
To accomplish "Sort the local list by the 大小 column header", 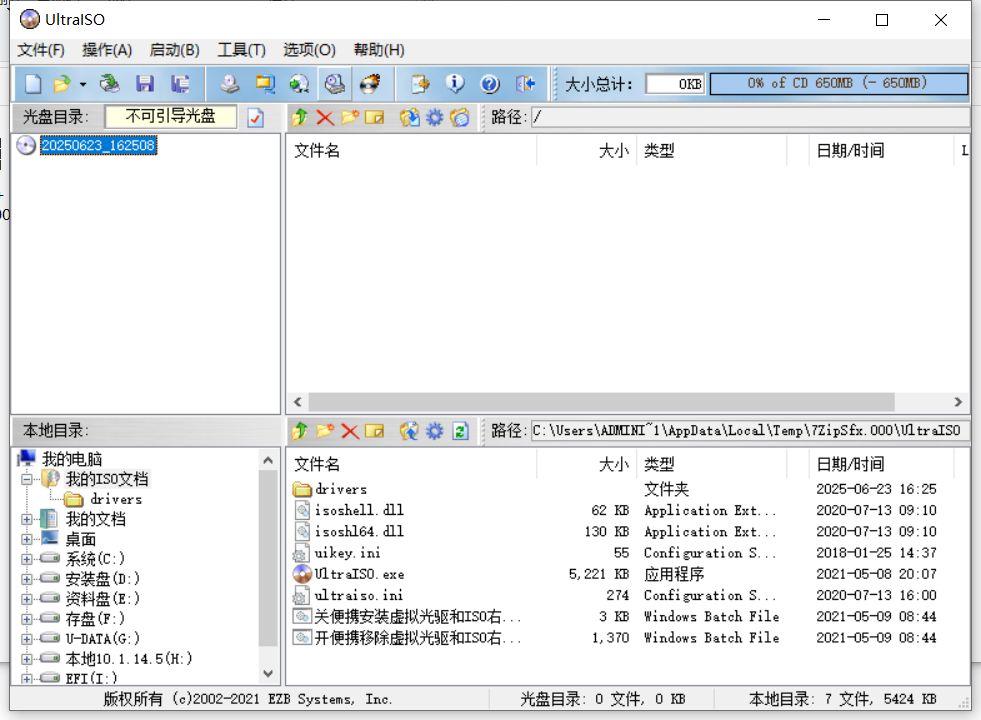I will pyautogui.click(x=587, y=464).
